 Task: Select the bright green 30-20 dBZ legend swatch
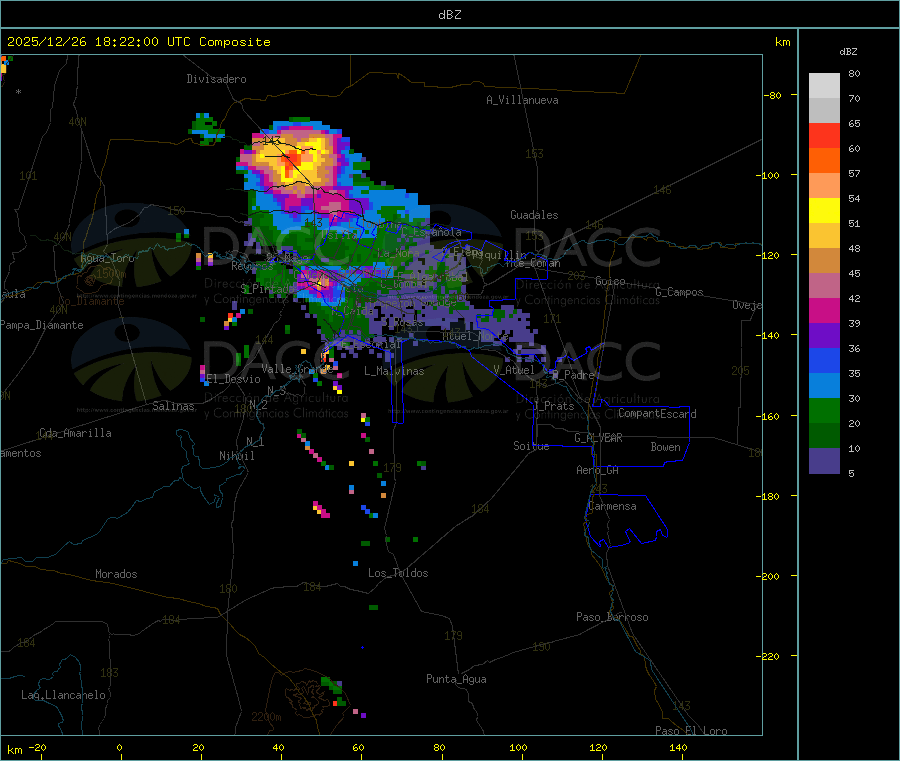(824, 410)
